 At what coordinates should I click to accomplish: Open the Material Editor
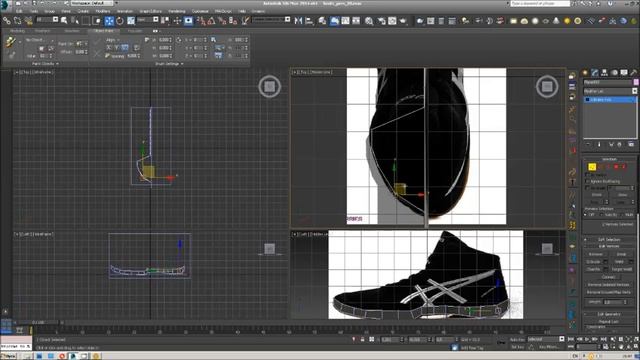[x=369, y=20]
